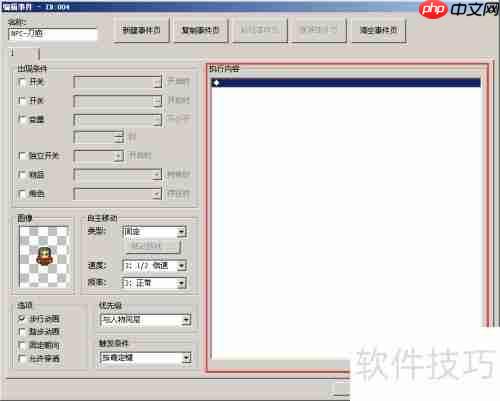Open the 触发条件 trigger dropdown

click(145, 358)
